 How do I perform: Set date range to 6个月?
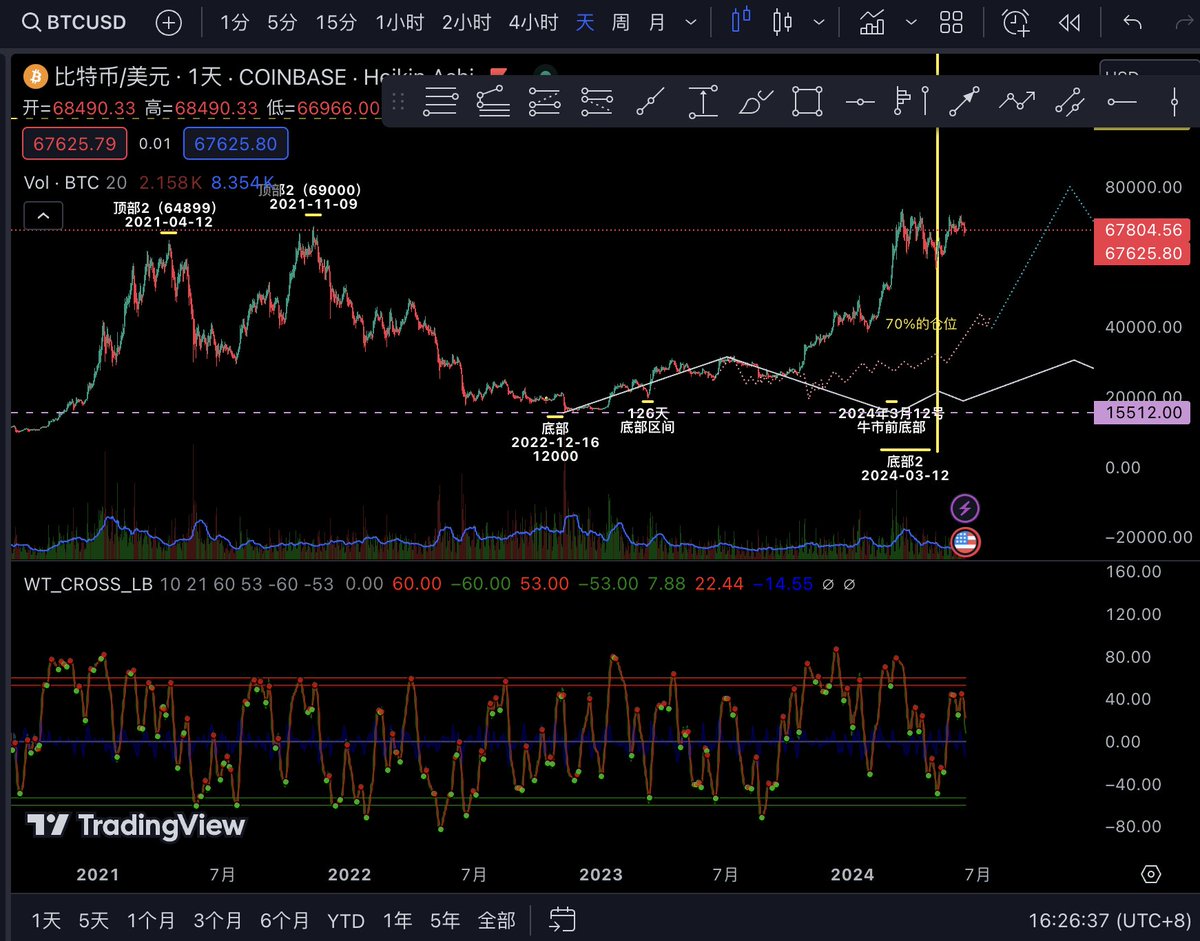click(284, 920)
